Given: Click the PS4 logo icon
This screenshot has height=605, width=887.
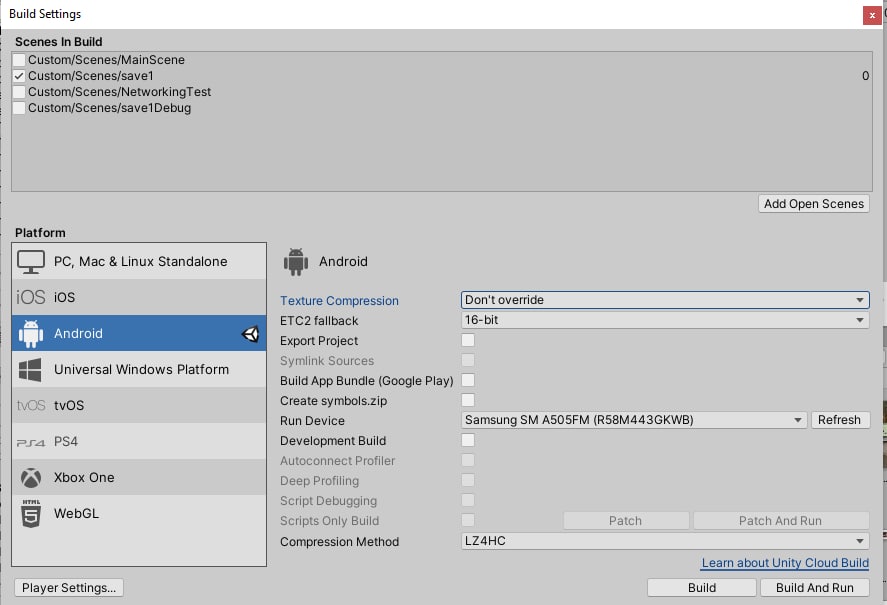Looking at the screenshot, I should [31, 443].
